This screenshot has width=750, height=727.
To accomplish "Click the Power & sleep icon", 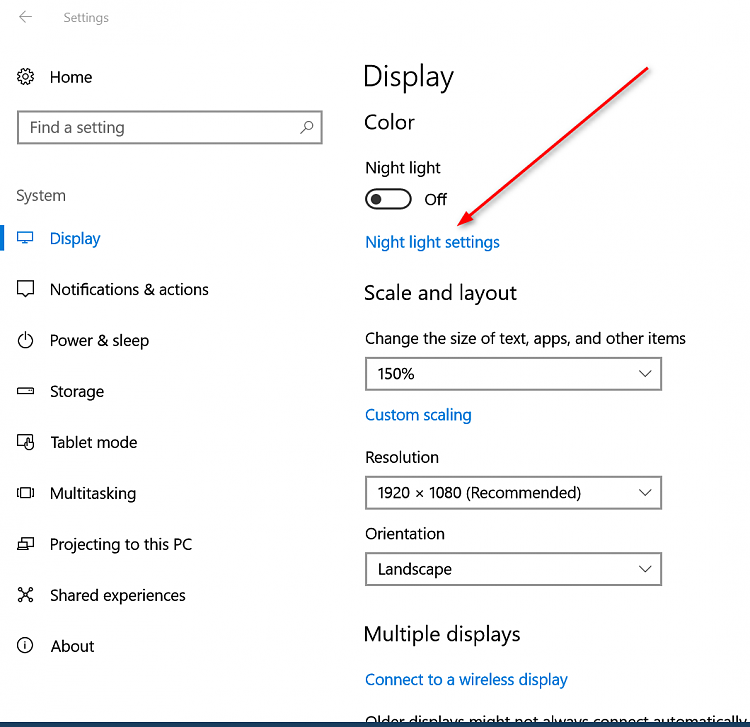I will [25, 340].
